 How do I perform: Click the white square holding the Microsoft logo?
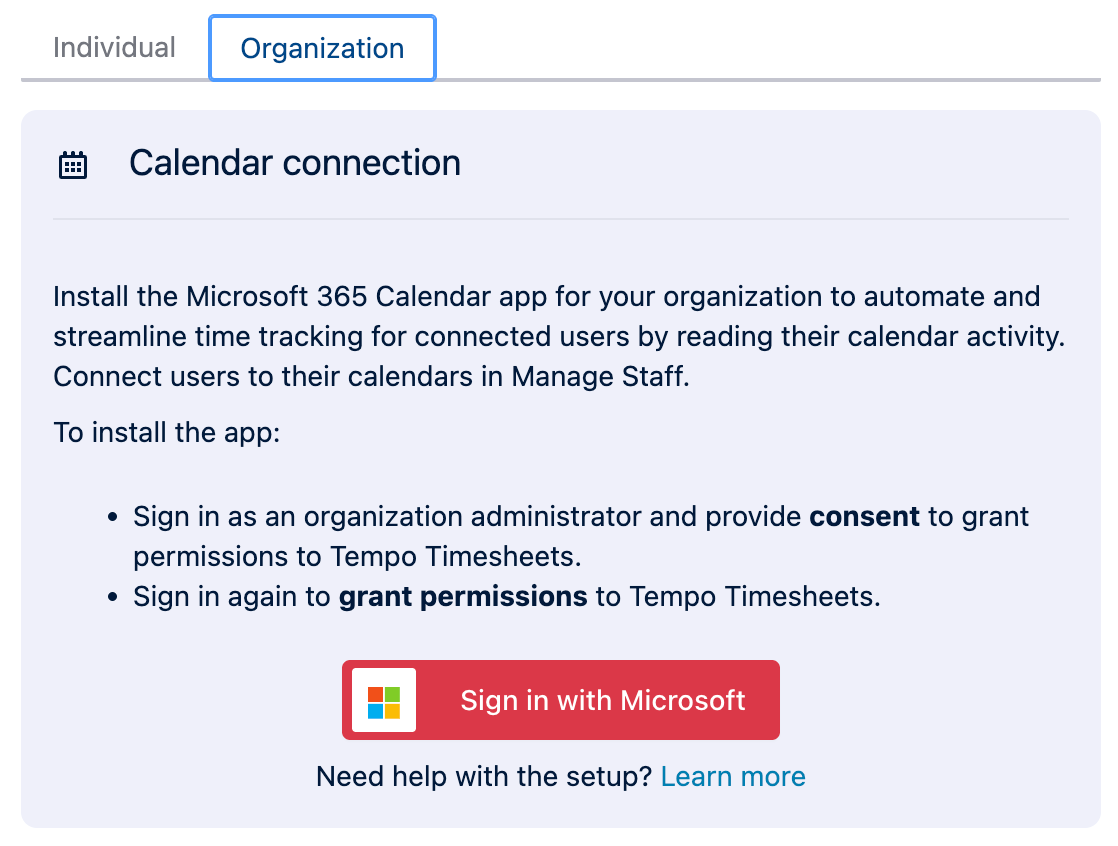click(x=381, y=700)
